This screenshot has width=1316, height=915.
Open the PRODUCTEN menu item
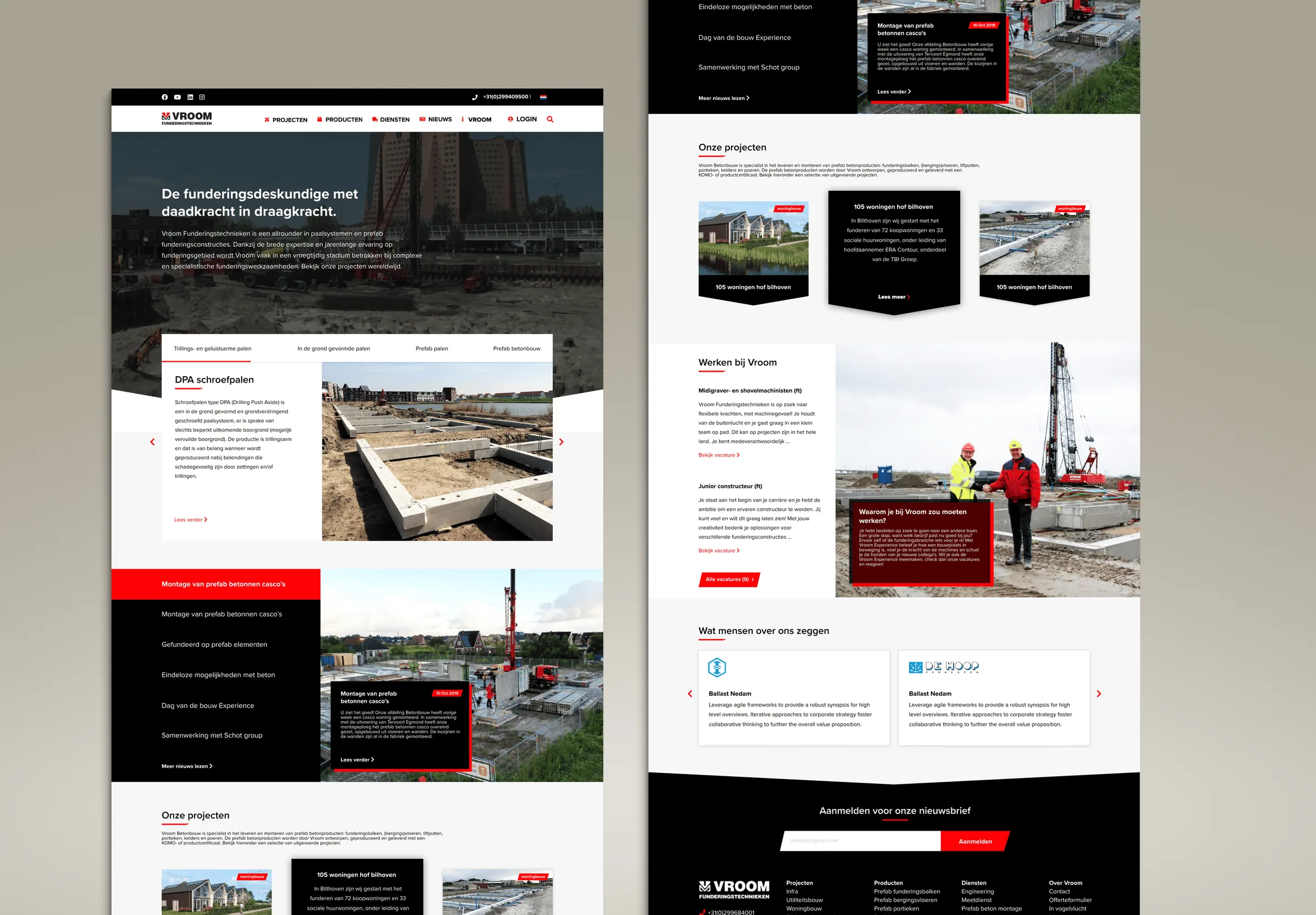point(340,120)
